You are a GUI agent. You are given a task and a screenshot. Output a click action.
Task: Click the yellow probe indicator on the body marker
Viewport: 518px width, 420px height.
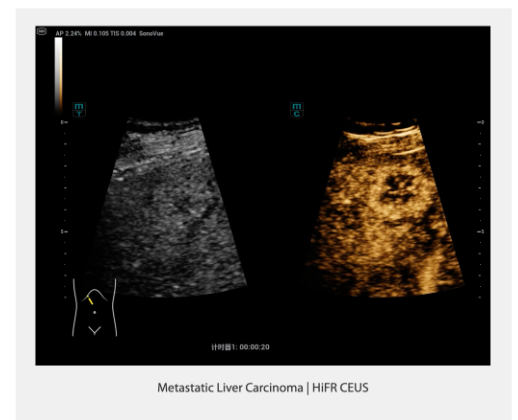pos(90,300)
